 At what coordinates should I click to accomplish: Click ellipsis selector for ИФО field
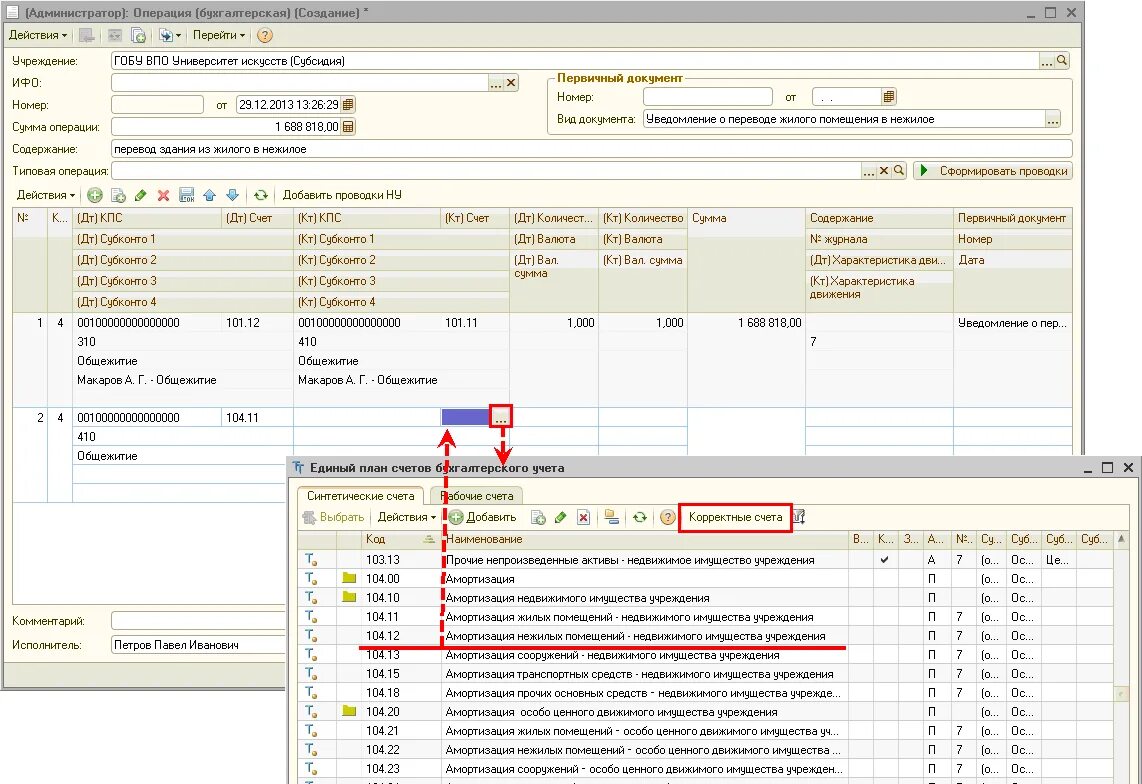pos(496,83)
